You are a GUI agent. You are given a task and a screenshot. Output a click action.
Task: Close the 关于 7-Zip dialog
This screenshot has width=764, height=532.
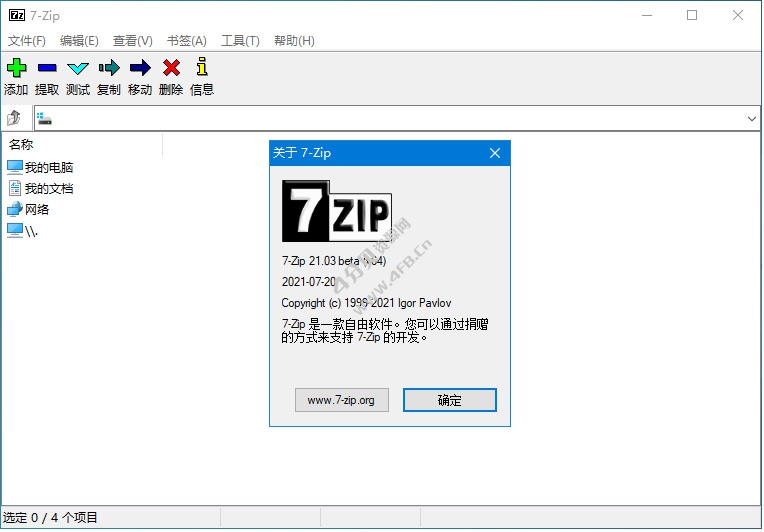(495, 153)
